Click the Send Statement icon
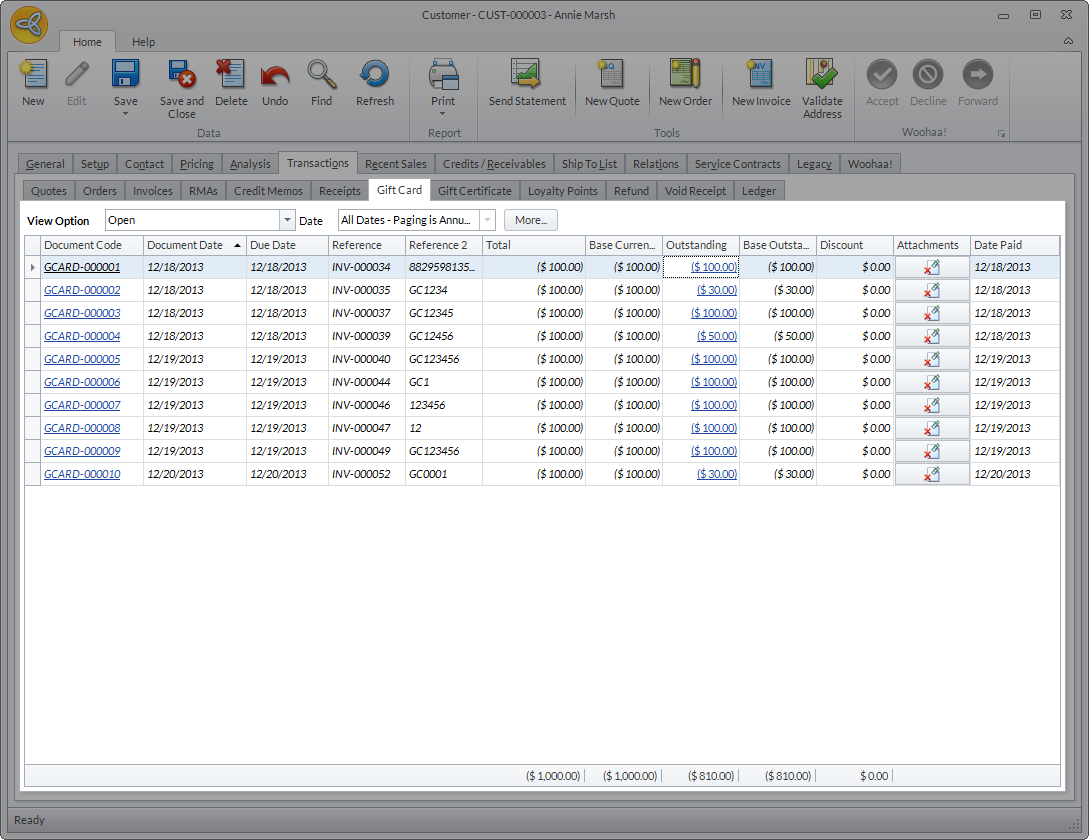1089x840 pixels. tap(527, 77)
